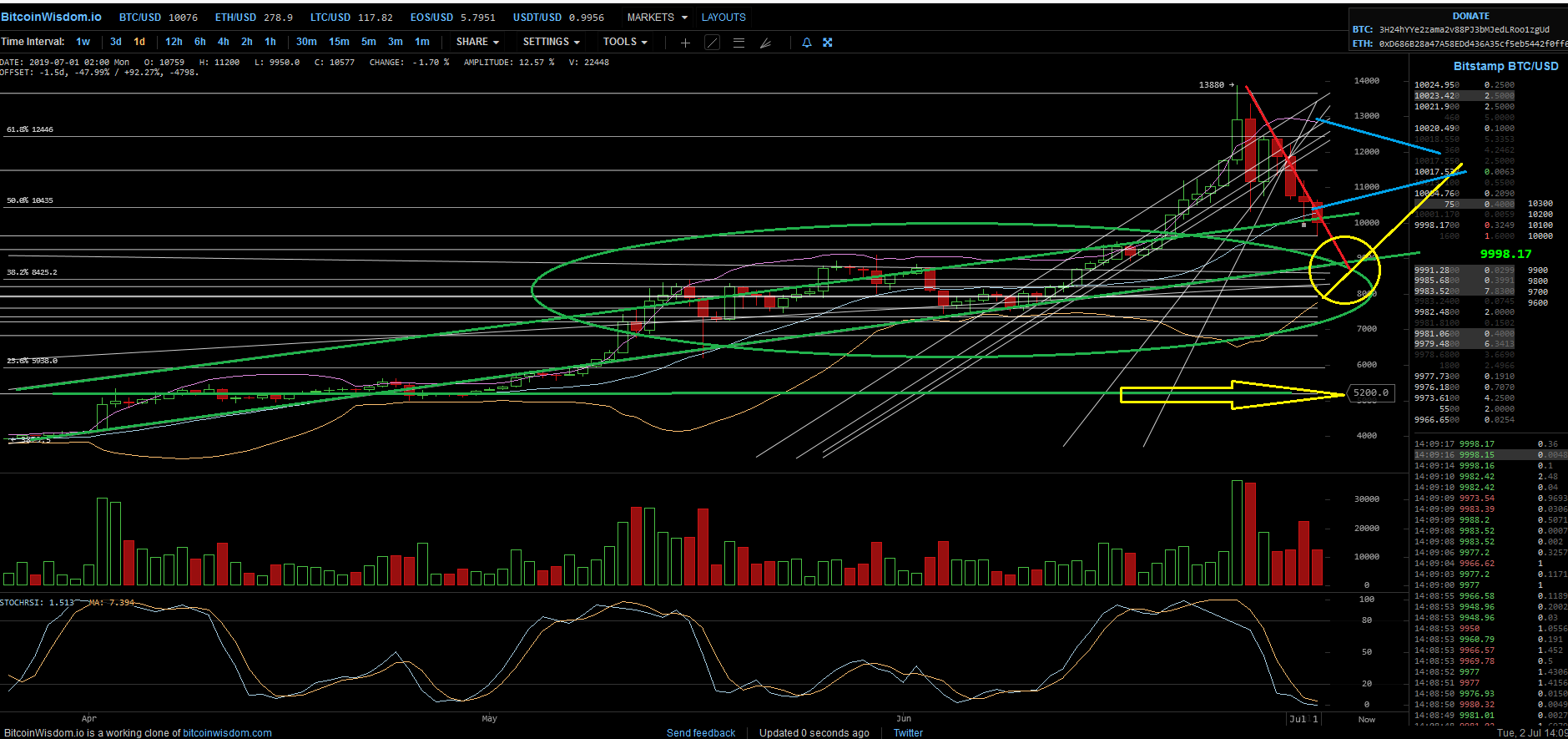The image size is (1568, 739).
Task: Follow the bitcoinwisdom.com link in footer
Action: pos(227,732)
